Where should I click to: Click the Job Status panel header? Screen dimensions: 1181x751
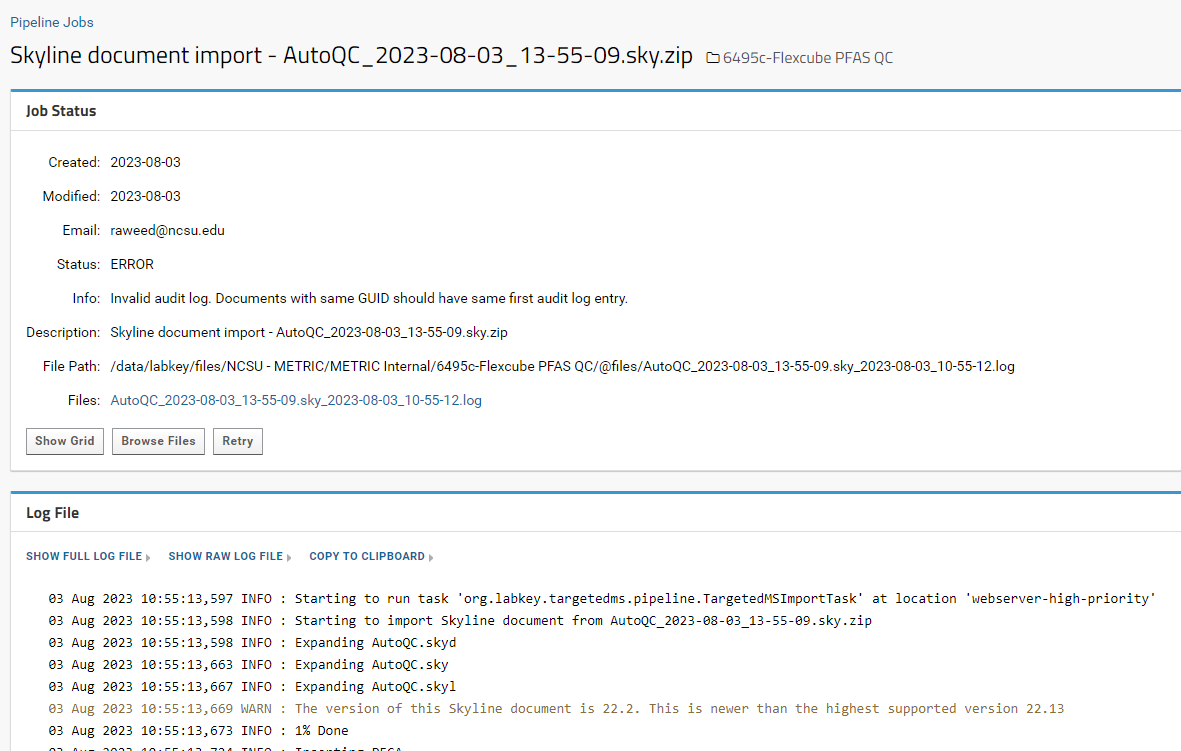click(x=61, y=111)
